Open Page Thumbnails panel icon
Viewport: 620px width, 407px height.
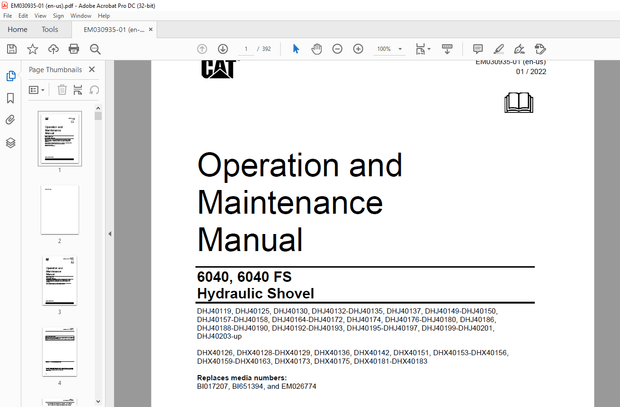coord(11,76)
